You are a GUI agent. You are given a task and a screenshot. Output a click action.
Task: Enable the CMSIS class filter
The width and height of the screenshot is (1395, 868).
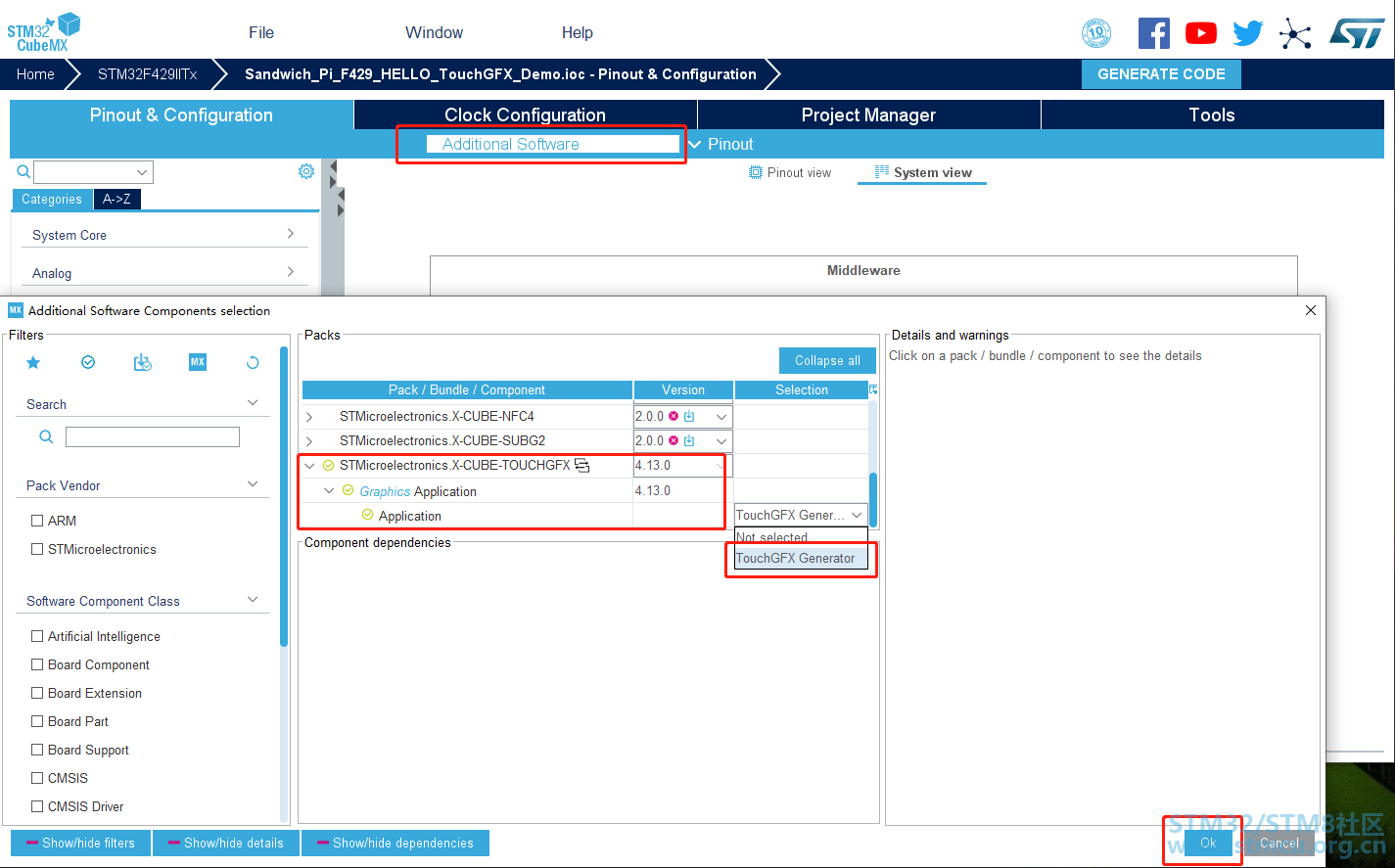(x=37, y=778)
